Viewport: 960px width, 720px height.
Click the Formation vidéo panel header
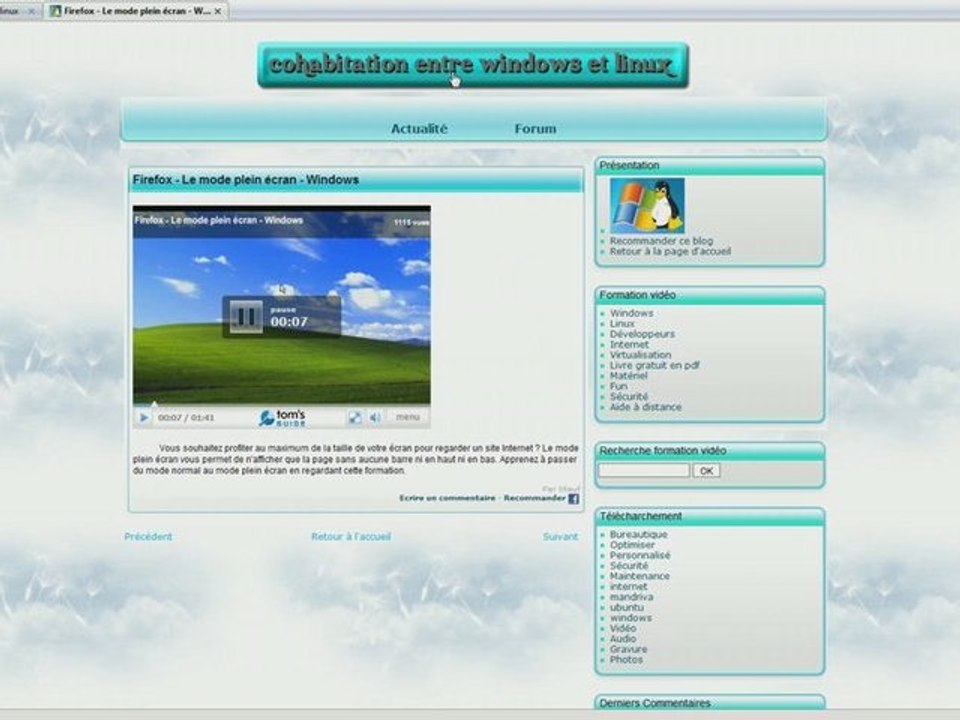pyautogui.click(x=710, y=295)
